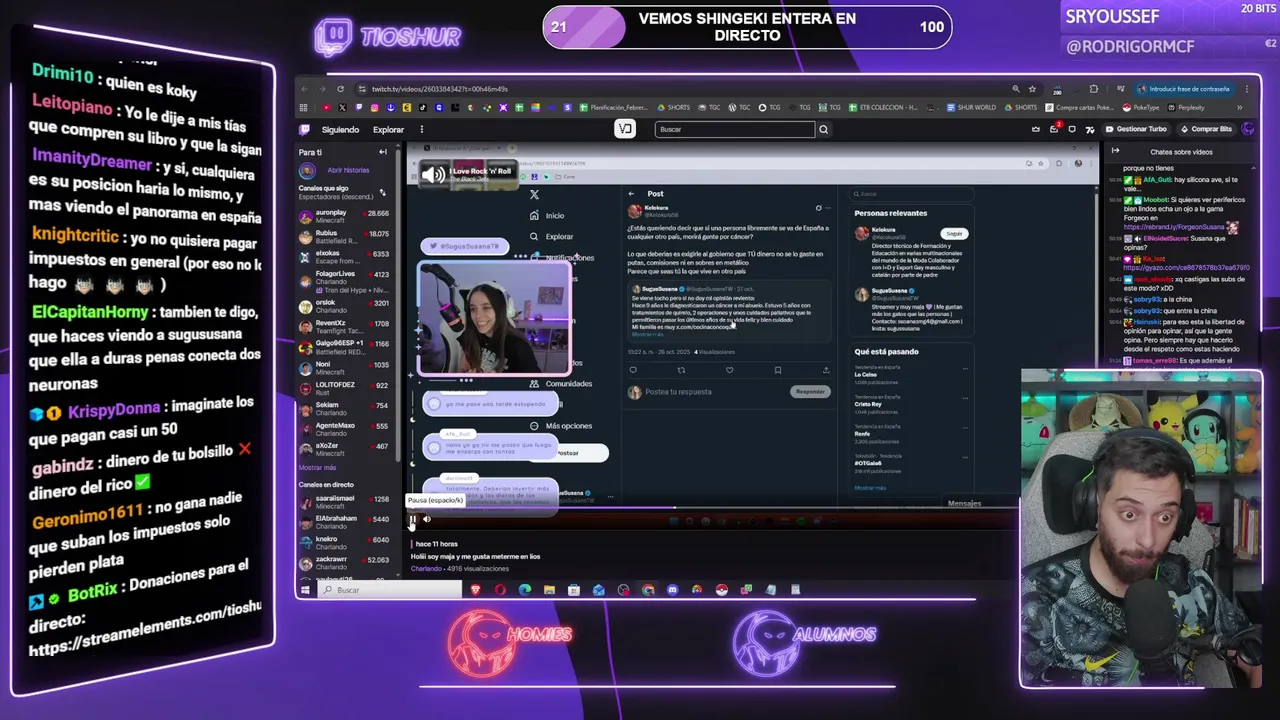Click the reply comment icon on post
The width and height of the screenshot is (1280, 720).
(633, 371)
